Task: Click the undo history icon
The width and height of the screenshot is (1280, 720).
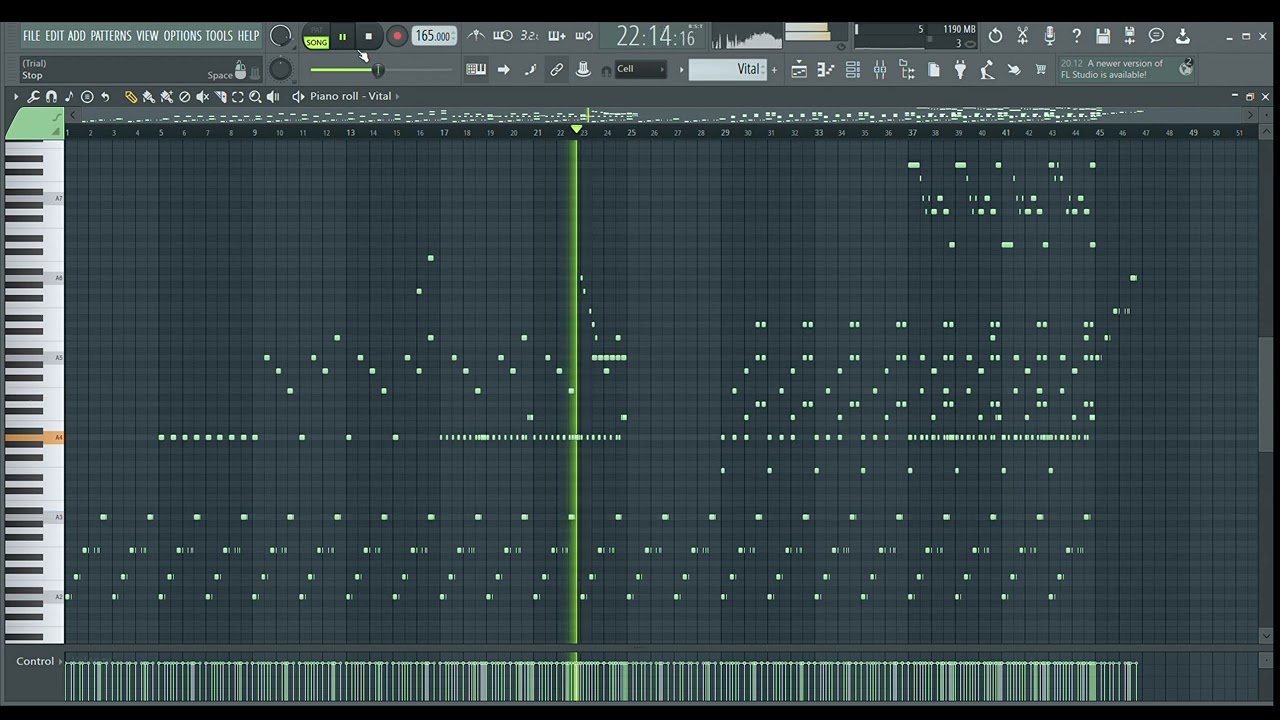Action: coord(996,36)
